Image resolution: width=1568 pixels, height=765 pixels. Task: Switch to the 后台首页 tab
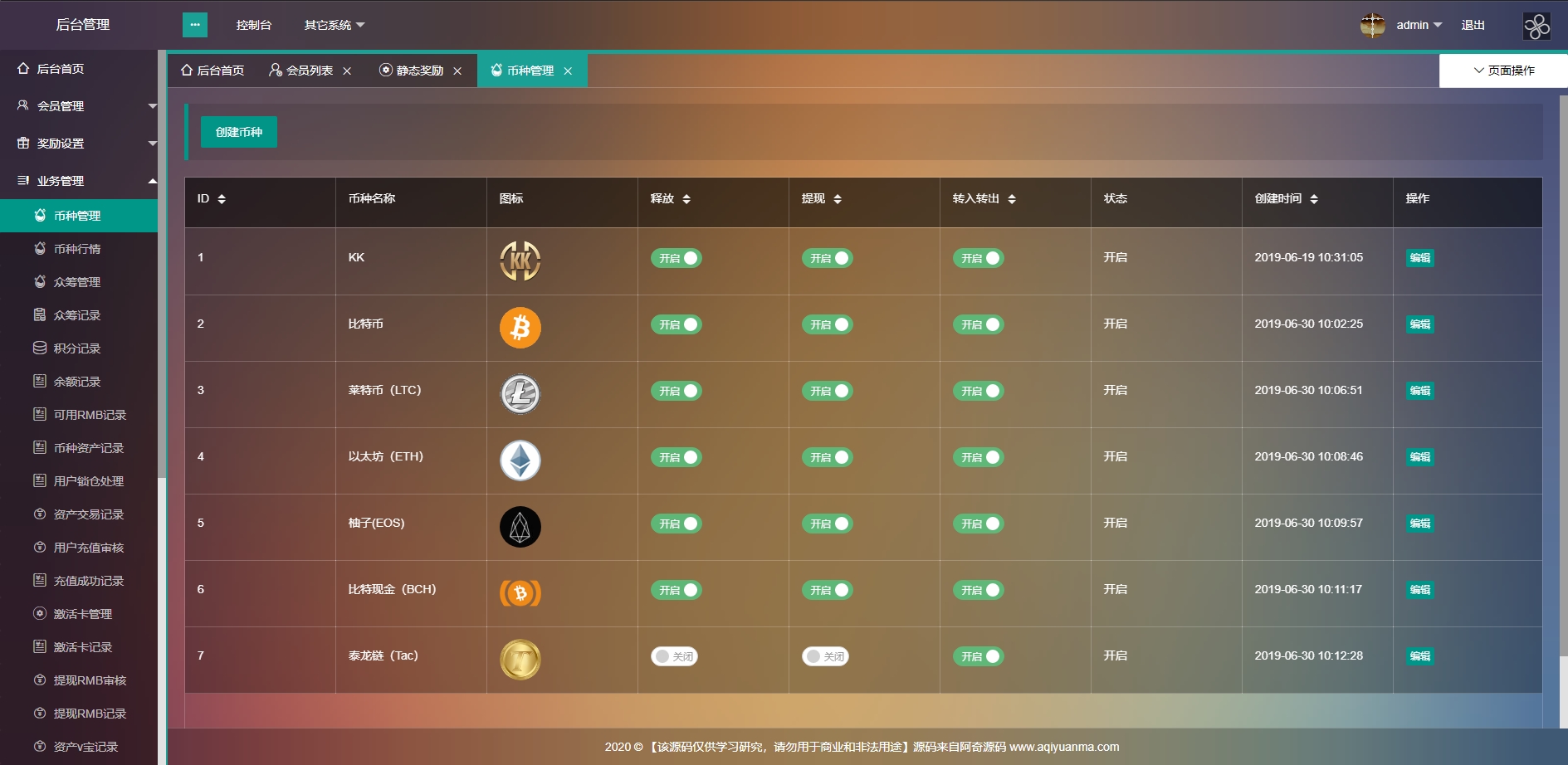pyautogui.click(x=212, y=71)
